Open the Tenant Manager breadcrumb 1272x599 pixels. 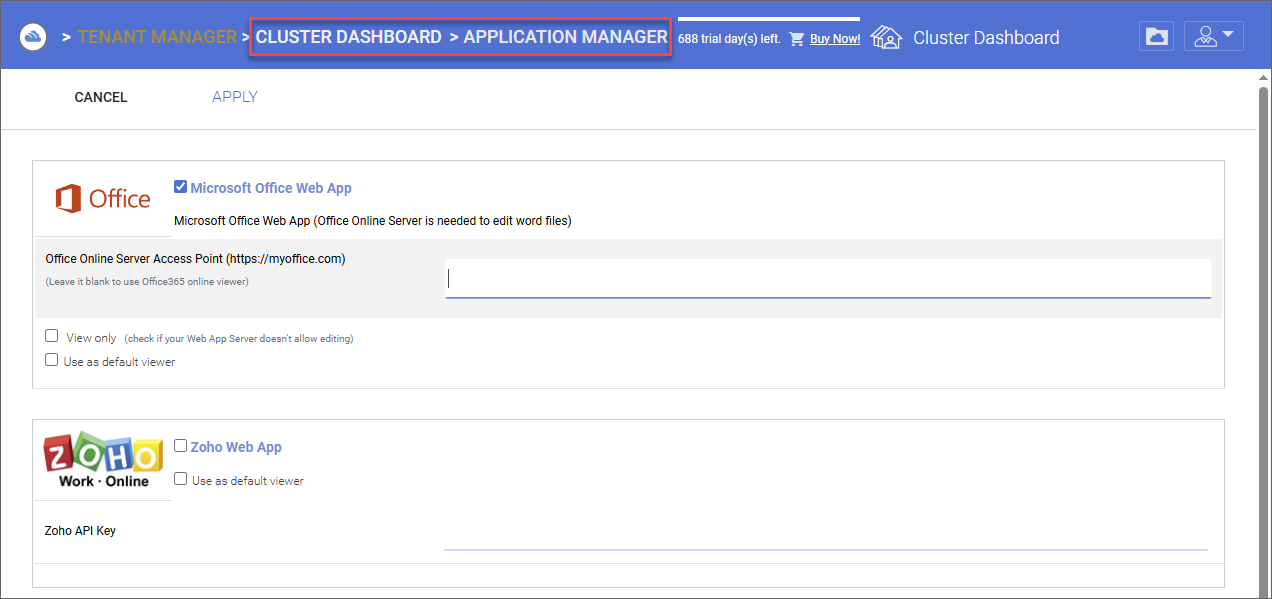[157, 37]
